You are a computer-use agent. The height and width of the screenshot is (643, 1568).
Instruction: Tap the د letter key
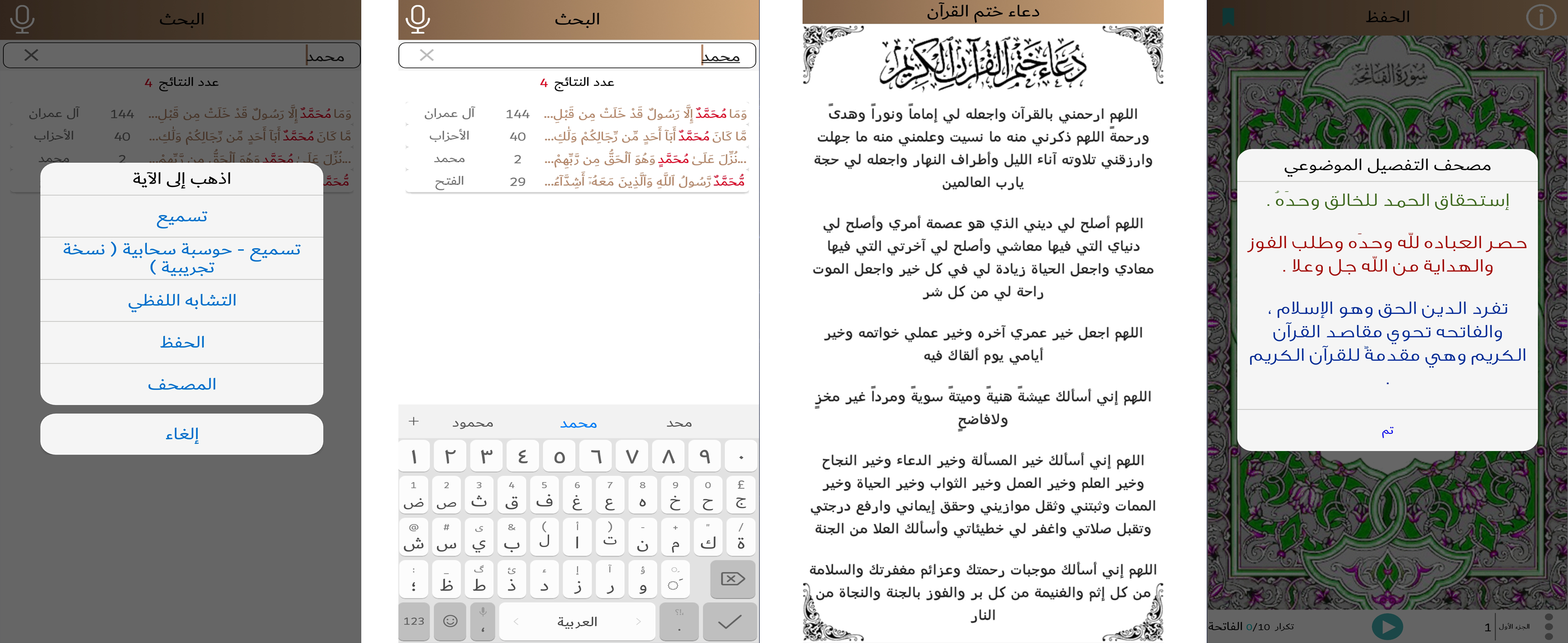coord(544,578)
